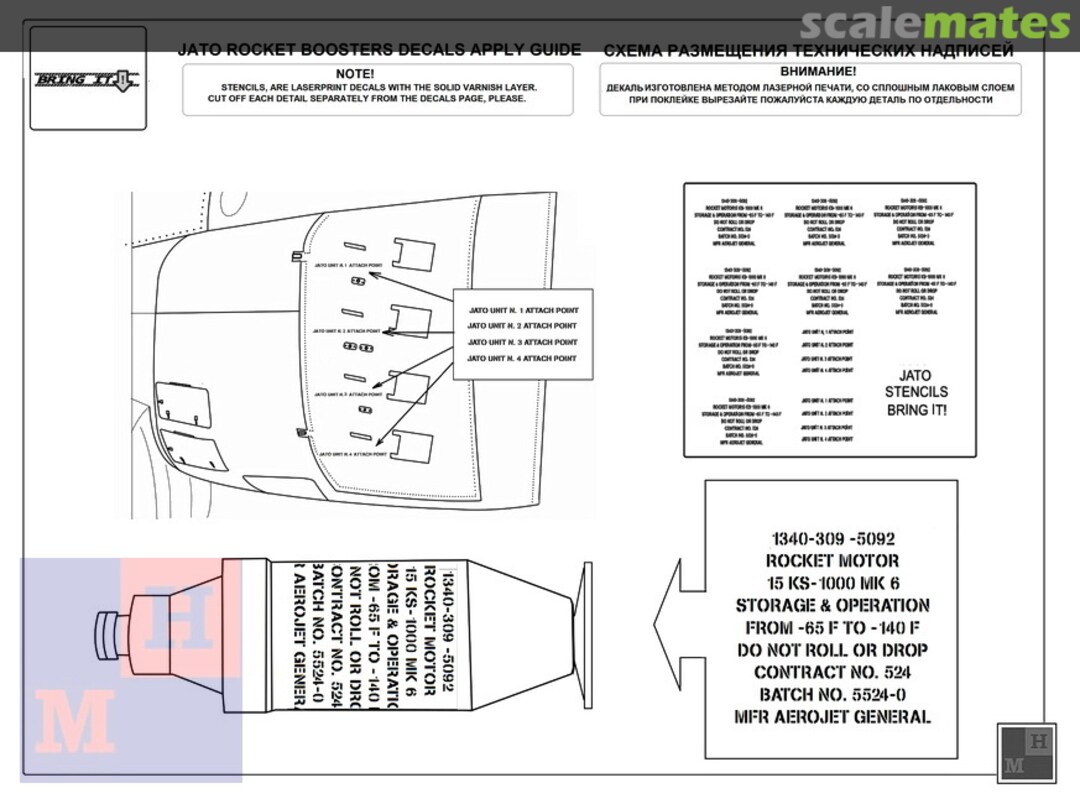Click 'JATO UNIT N. 4 ATTACH POINT' in callout box
The width and height of the screenshot is (1080, 804).
(x=522, y=358)
